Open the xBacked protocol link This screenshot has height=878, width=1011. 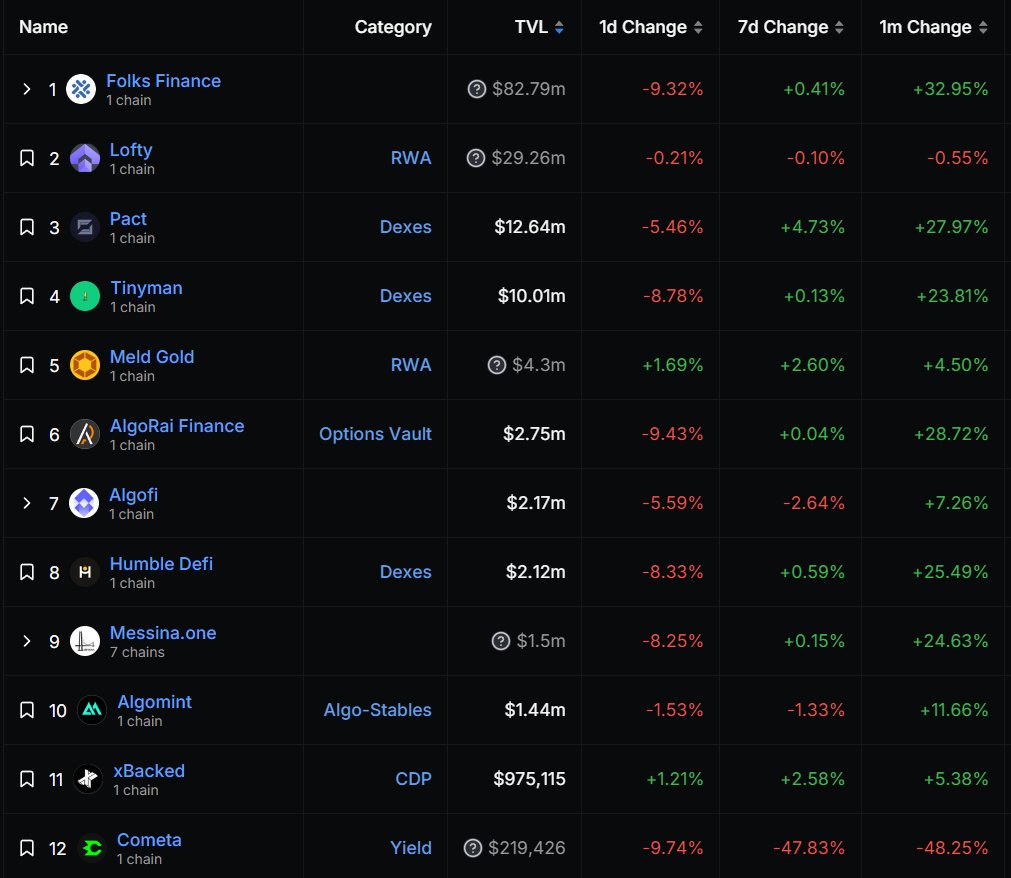point(149,771)
